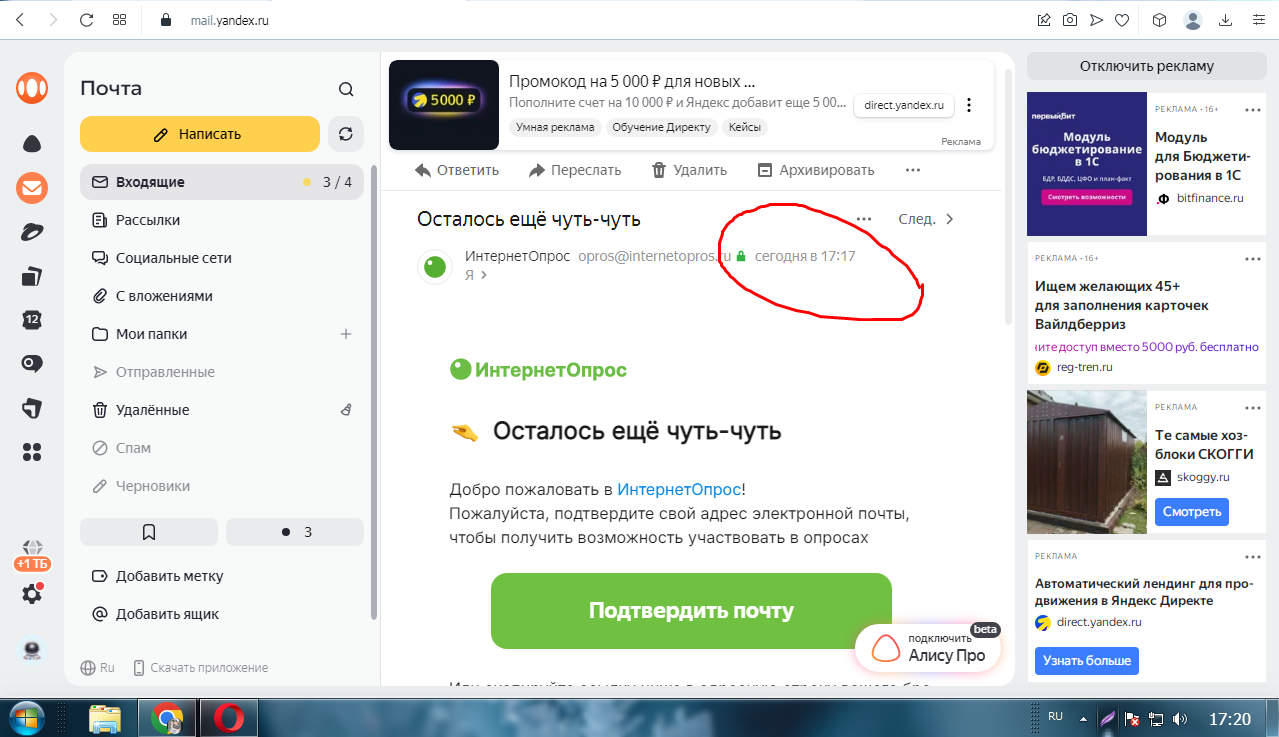This screenshot has height=737, width=1279.
Task: Open browser downloads icon
Action: [x=1225, y=20]
